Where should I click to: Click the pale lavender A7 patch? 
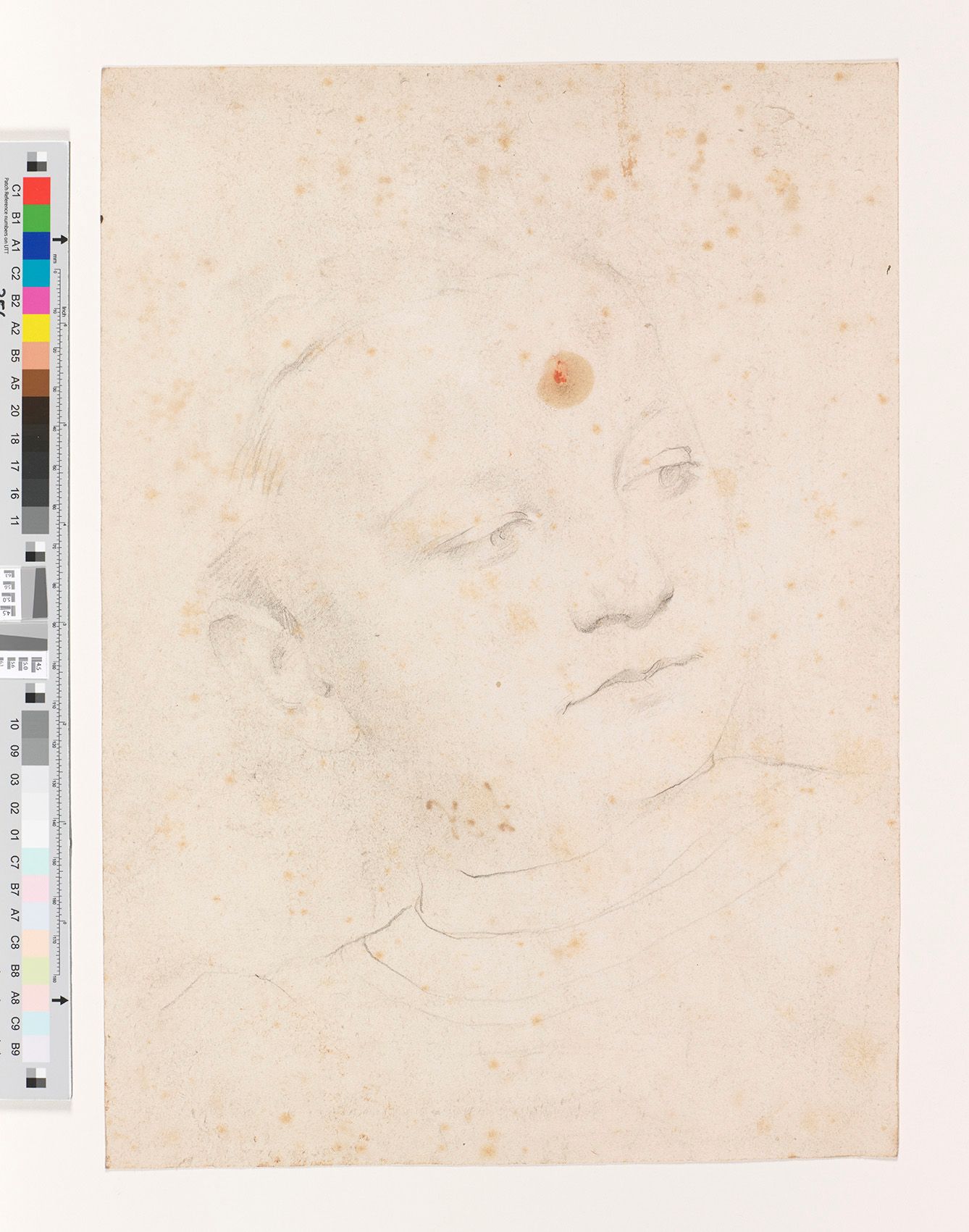[x=36, y=917]
